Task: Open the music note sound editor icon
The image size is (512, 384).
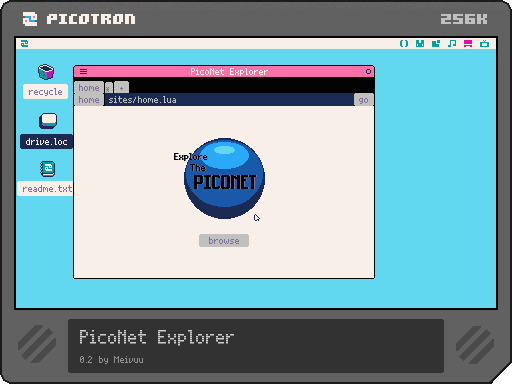Action: [x=452, y=43]
